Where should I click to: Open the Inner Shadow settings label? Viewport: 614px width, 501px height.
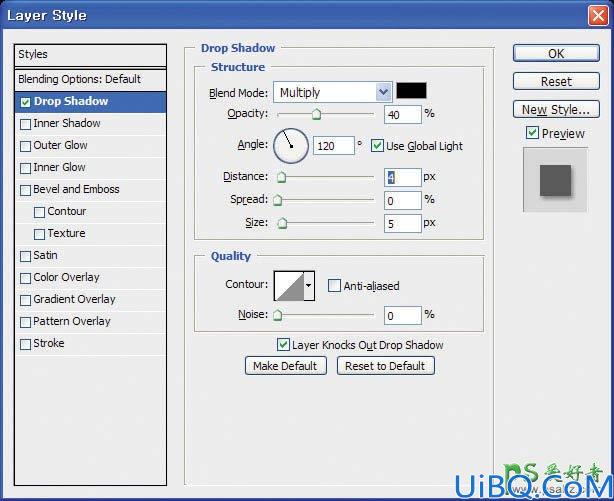click(67, 123)
